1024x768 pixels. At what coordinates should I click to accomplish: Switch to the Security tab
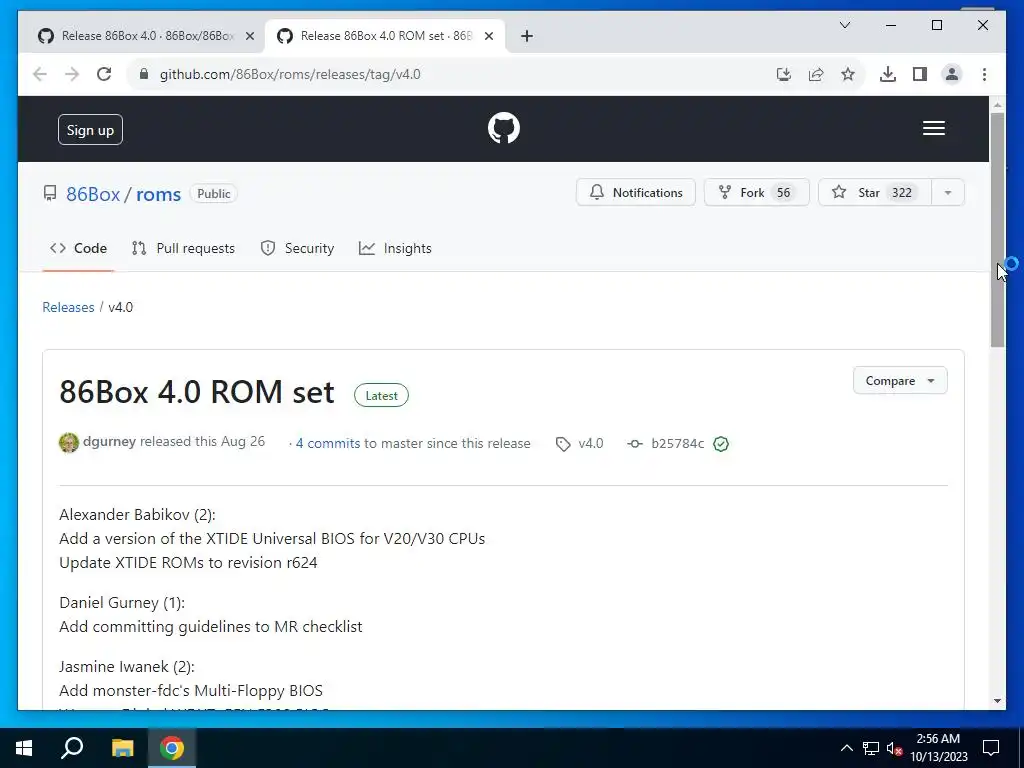[297, 248]
